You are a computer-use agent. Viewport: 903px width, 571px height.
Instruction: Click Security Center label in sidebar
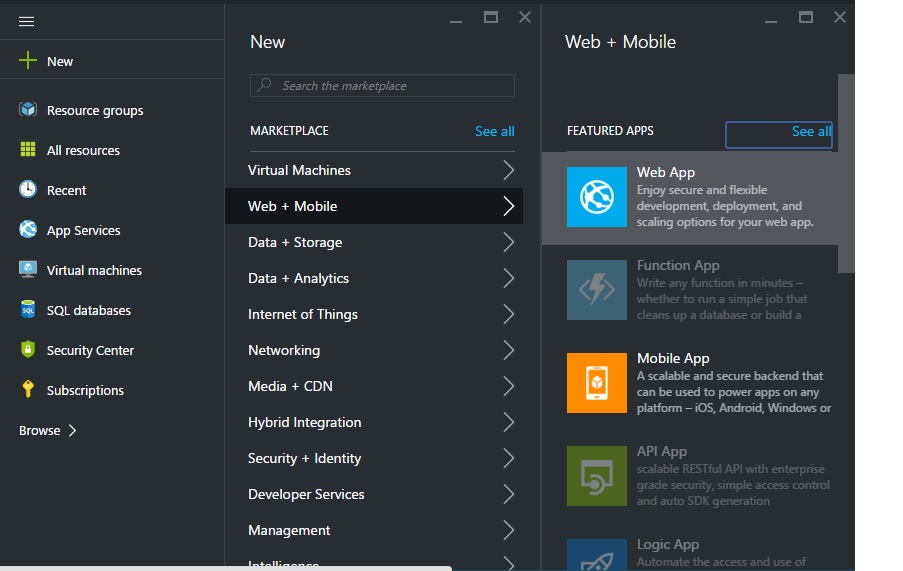(90, 351)
